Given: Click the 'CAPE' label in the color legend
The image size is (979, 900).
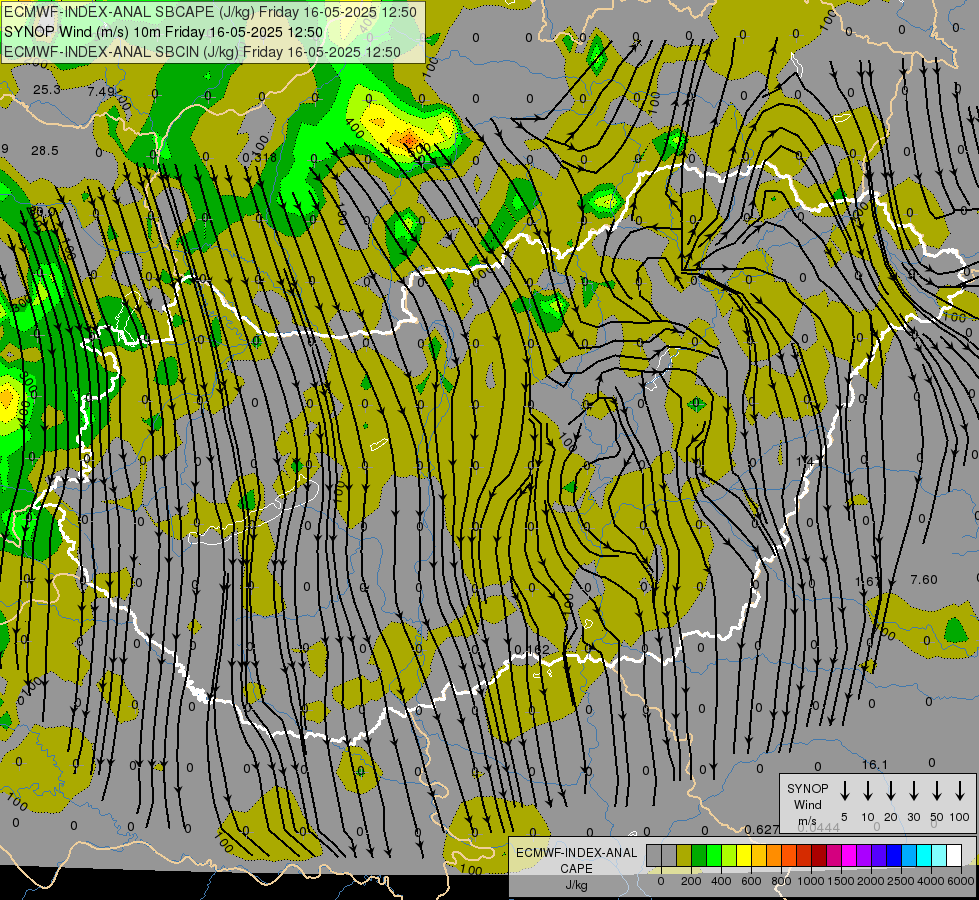Looking at the screenshot, I should click(x=576, y=869).
